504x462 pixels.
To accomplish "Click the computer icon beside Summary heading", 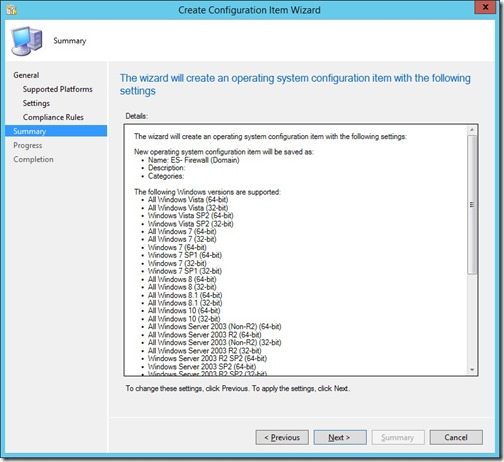I will [27, 41].
